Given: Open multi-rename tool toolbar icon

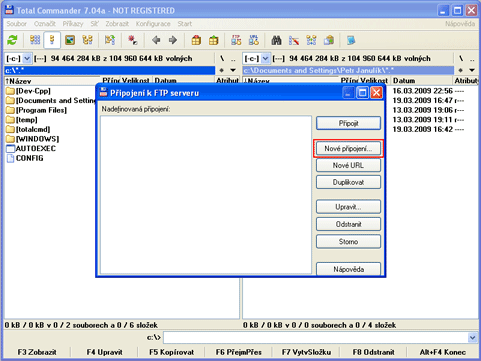Looking at the screenshot, I should coord(294,40).
